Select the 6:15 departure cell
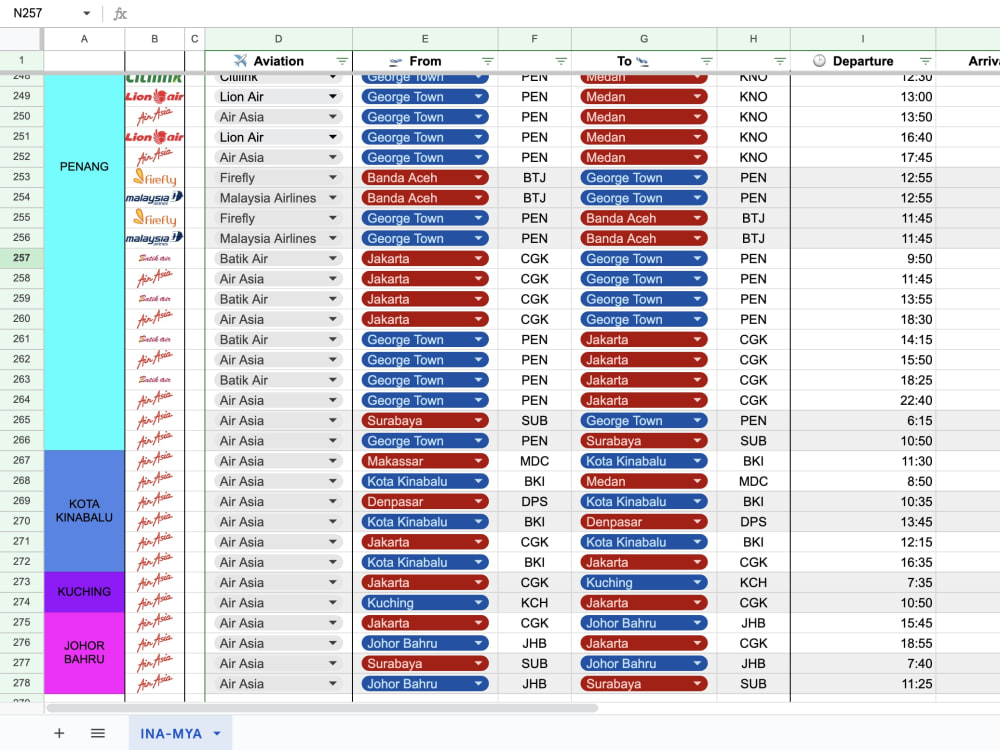Viewport: 1000px width, 750px height. tap(863, 421)
